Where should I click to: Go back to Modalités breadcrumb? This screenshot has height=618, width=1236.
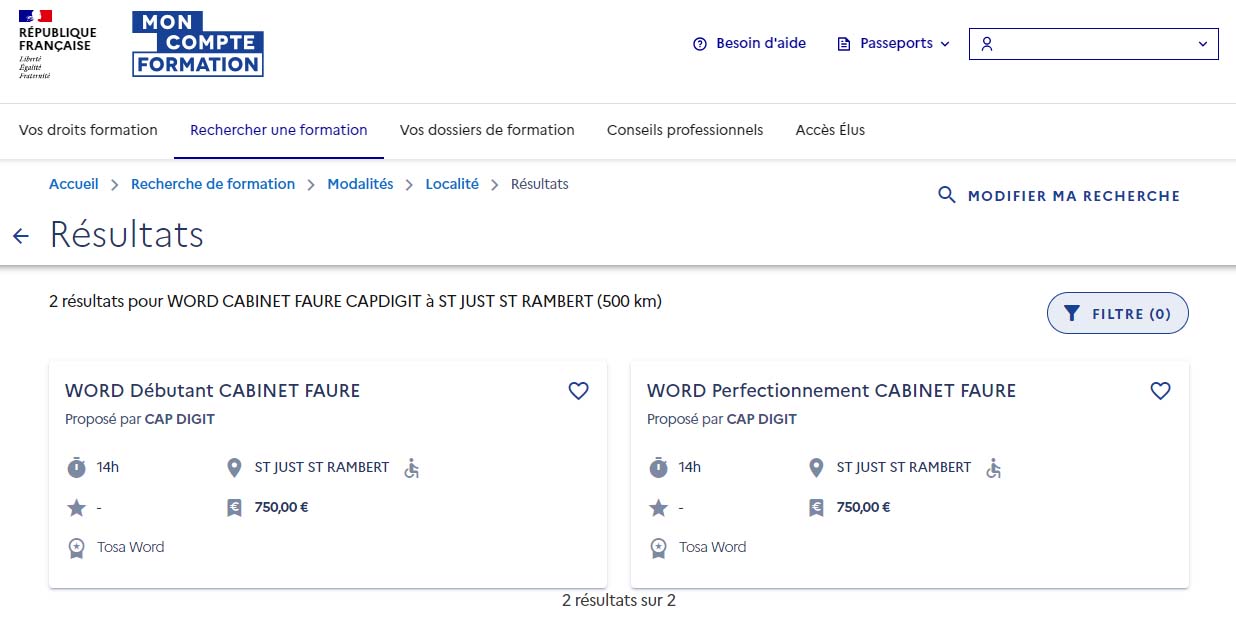360,184
